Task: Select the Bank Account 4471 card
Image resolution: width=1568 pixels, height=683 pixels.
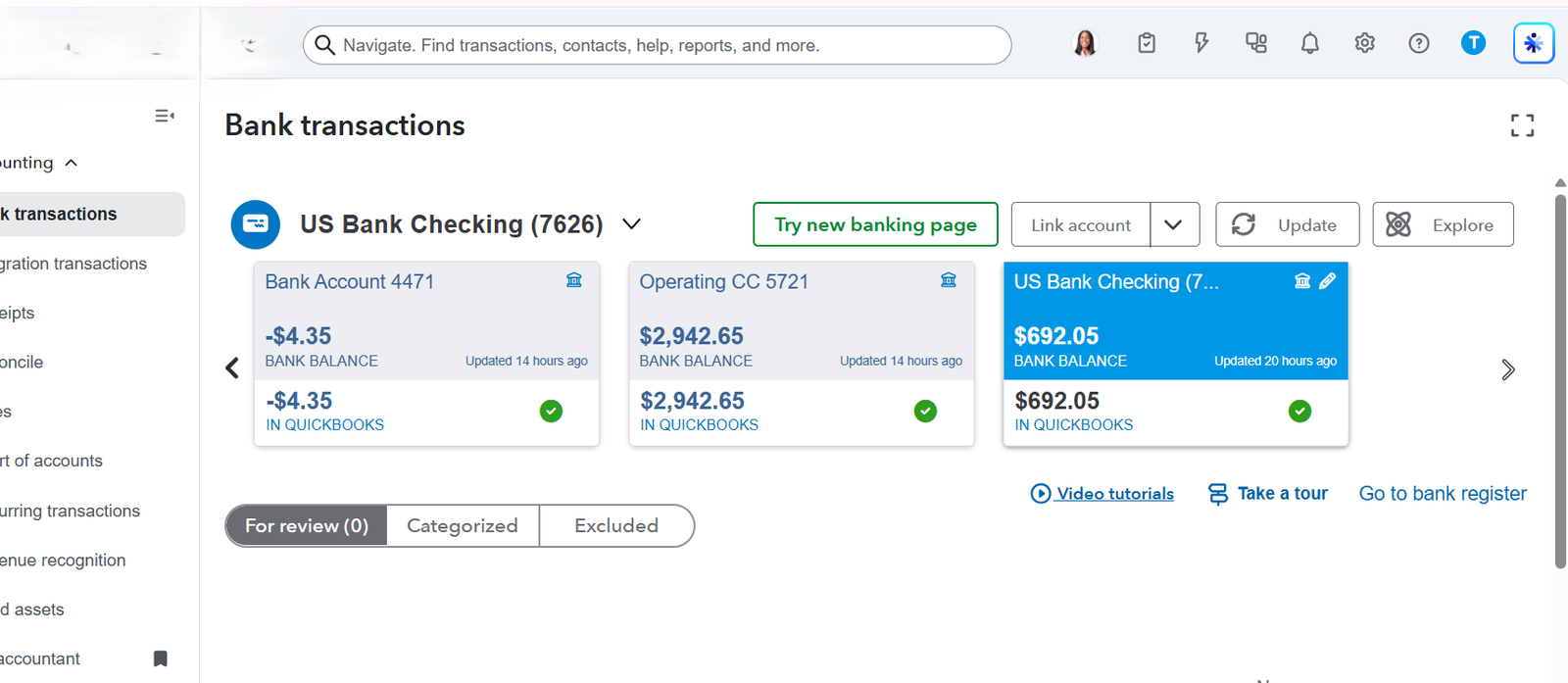Action: pos(426,354)
